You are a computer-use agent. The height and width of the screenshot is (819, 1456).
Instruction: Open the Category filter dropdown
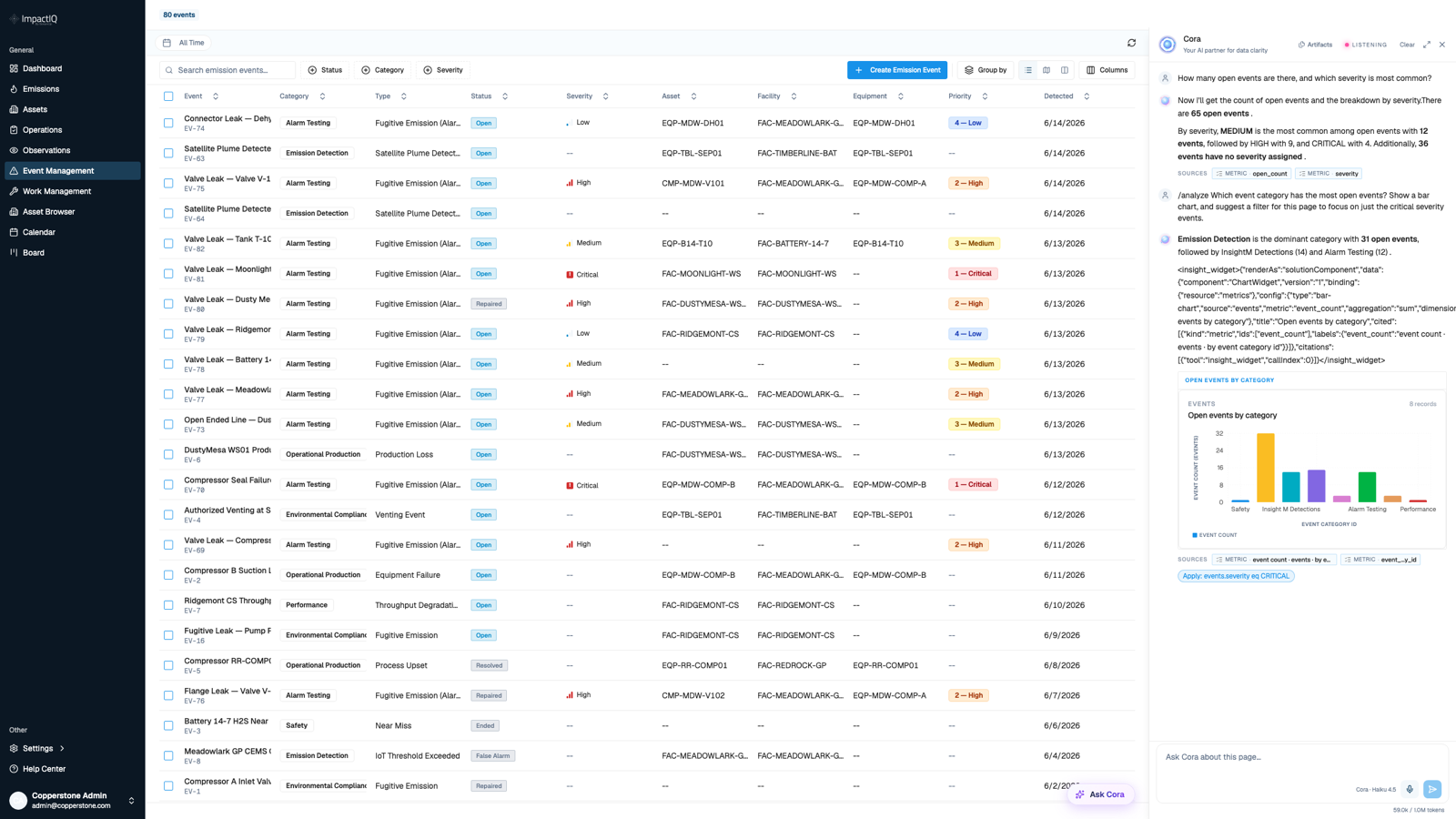coord(382,70)
